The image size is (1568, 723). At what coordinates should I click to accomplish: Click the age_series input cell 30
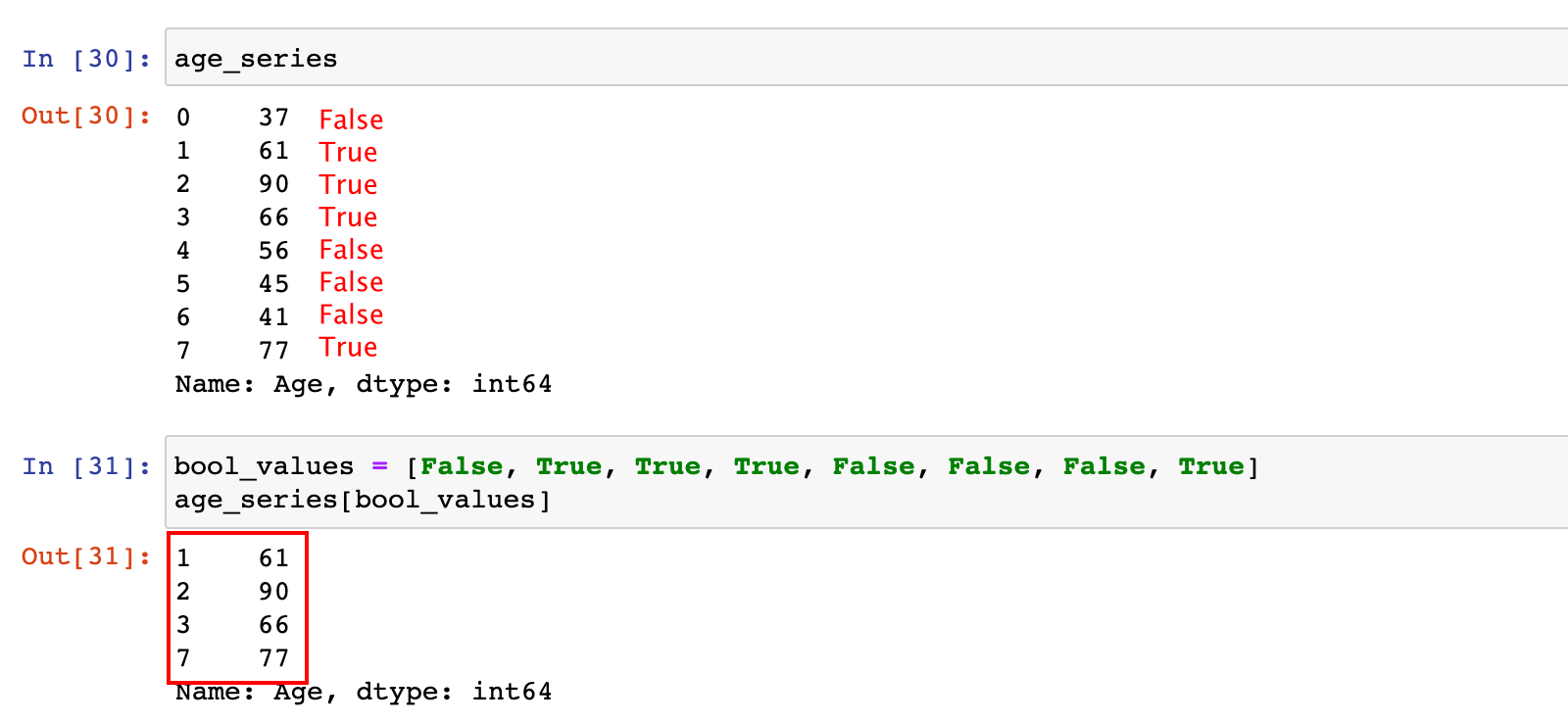(862, 58)
